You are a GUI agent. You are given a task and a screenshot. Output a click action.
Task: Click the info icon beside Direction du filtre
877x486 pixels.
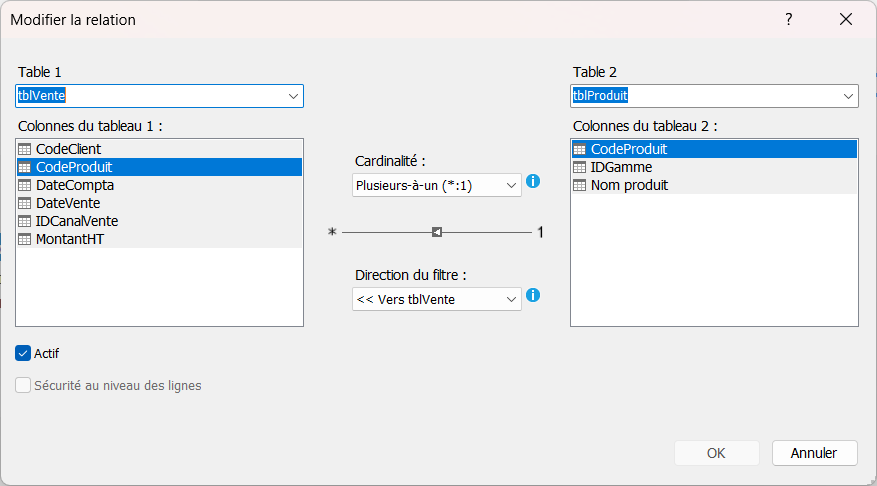(x=533, y=295)
